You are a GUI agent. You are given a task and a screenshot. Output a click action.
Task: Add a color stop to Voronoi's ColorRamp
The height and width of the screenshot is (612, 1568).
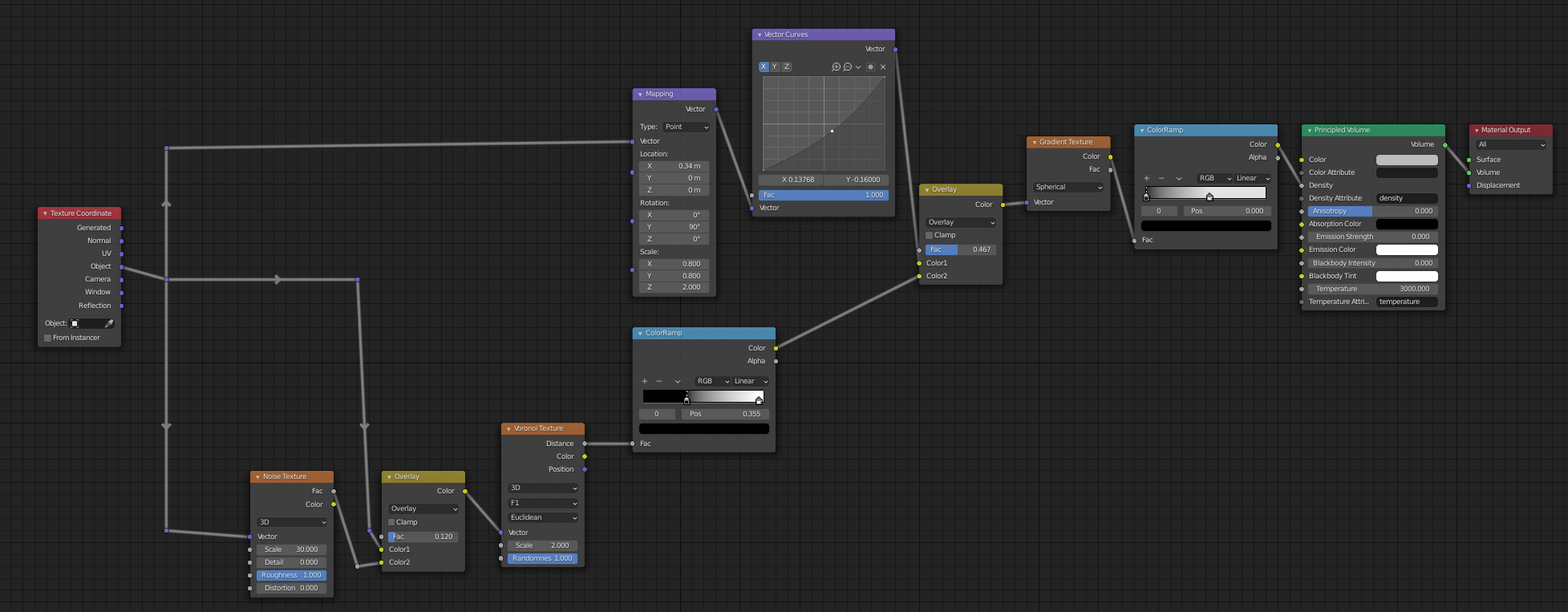point(644,381)
